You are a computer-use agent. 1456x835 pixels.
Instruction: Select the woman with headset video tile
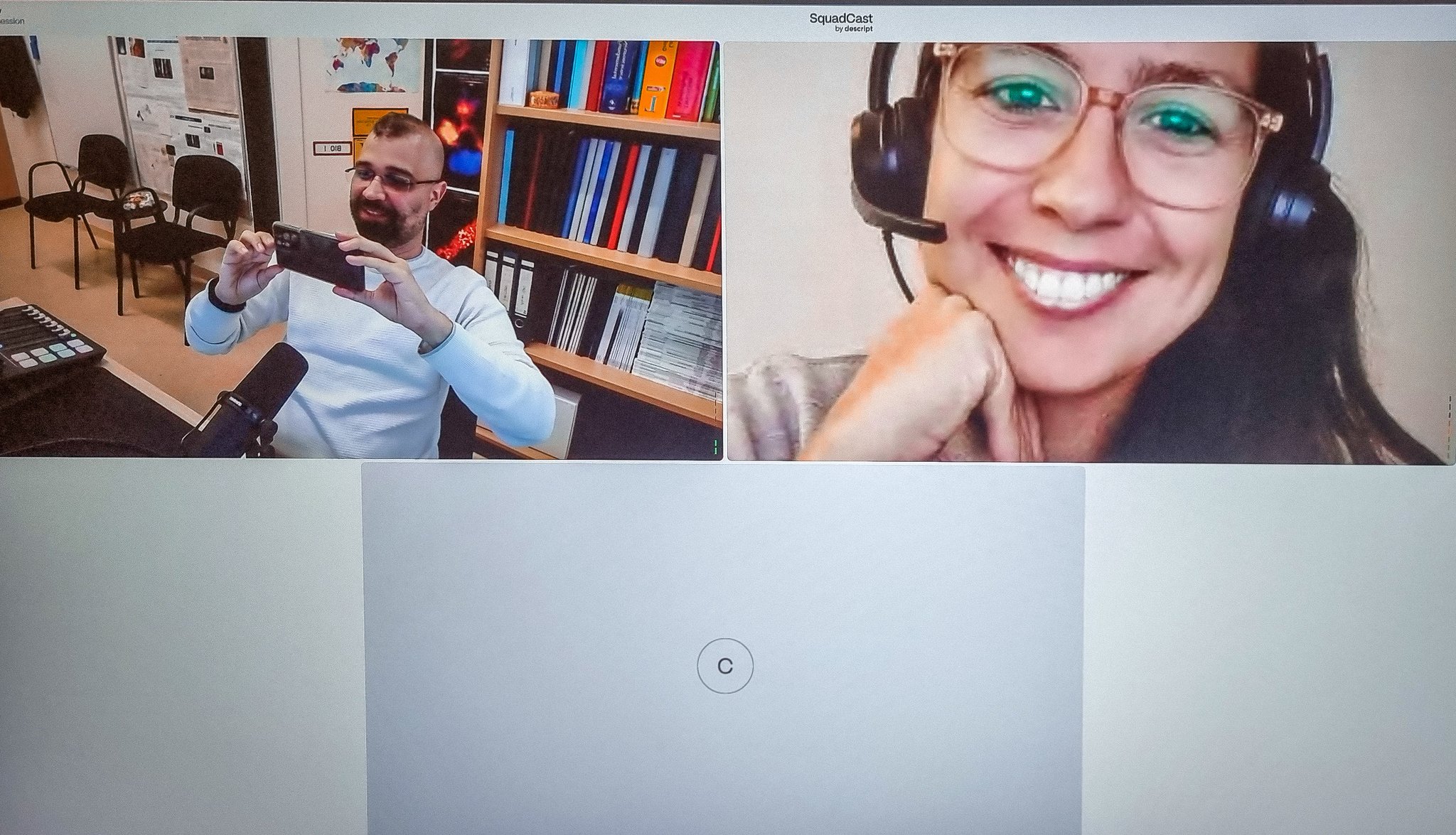click(x=1091, y=252)
